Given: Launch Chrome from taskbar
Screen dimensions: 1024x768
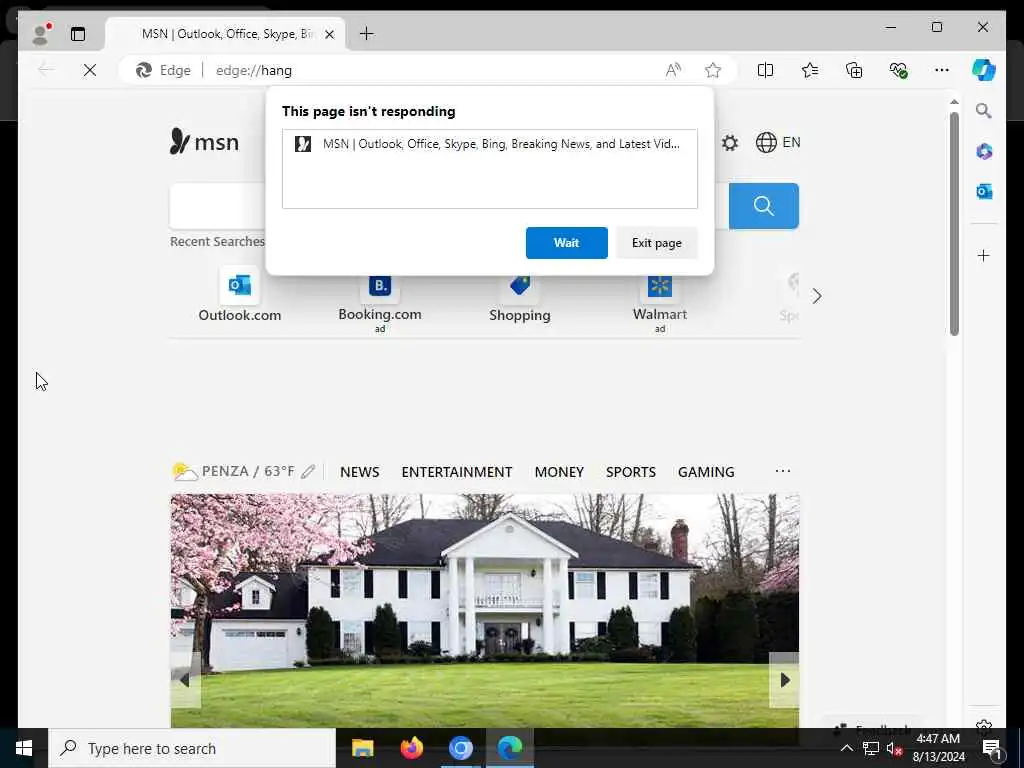Looking at the screenshot, I should [x=460, y=748].
